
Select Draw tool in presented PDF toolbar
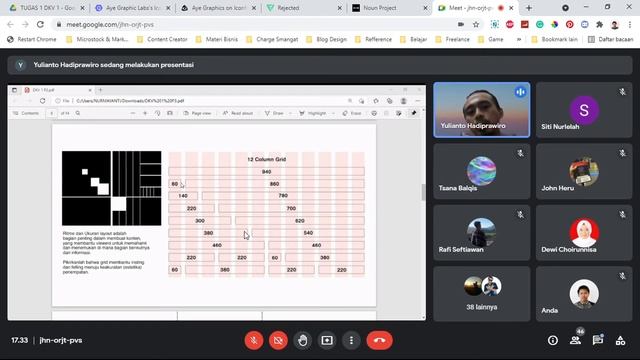click(x=274, y=113)
